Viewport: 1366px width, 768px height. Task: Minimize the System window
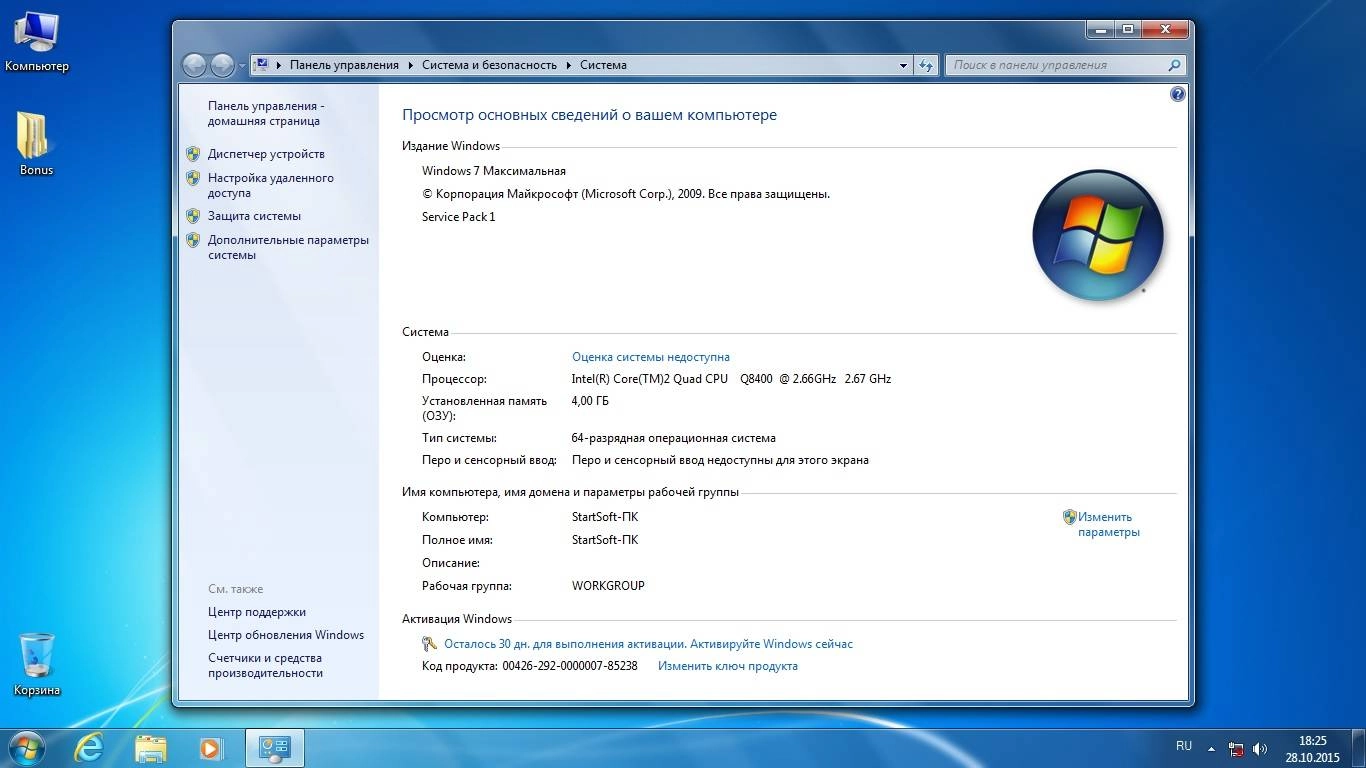[1100, 29]
